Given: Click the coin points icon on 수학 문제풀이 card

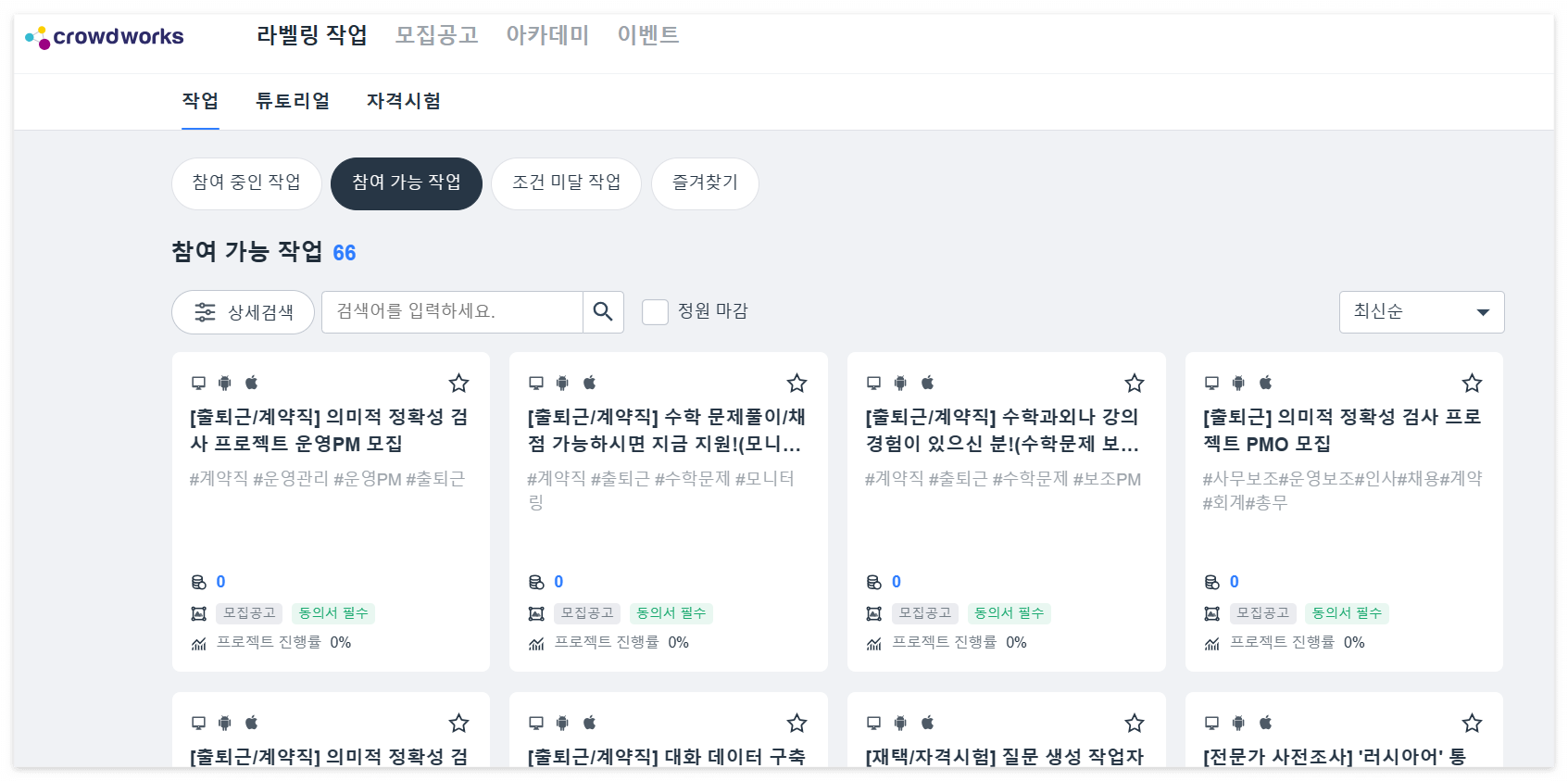Looking at the screenshot, I should tap(535, 582).
